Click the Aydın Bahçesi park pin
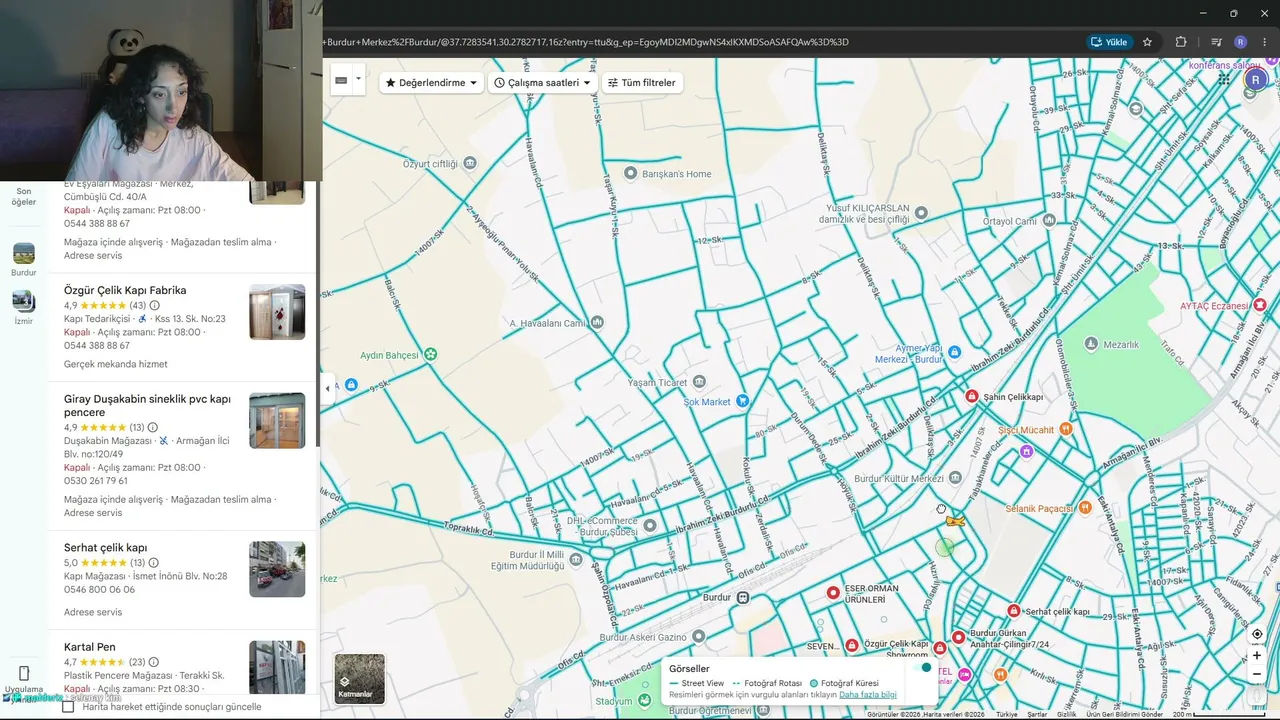 pos(430,354)
